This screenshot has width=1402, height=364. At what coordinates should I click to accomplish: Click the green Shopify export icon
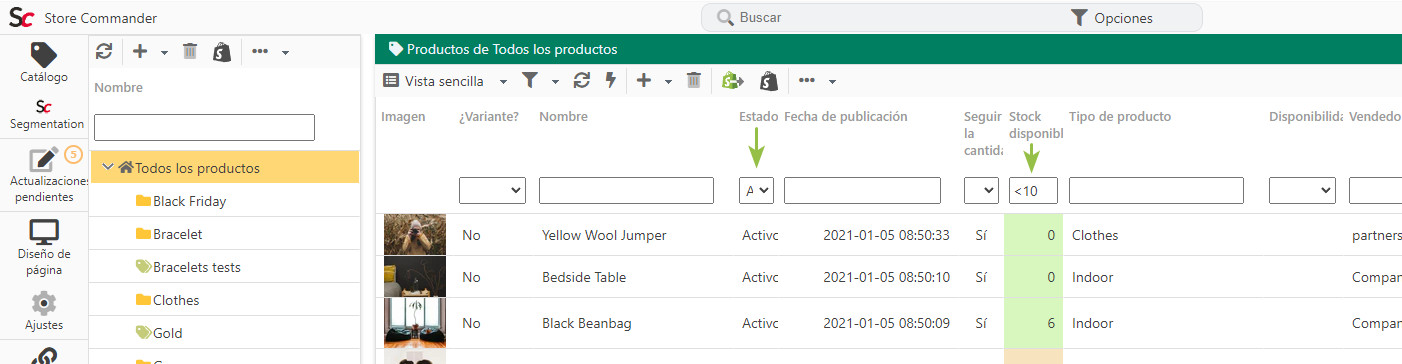733,81
